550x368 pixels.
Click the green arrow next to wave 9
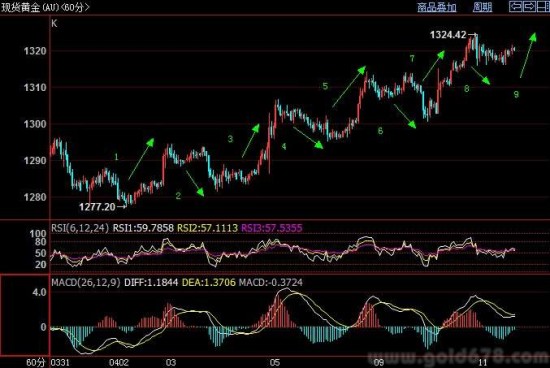[528, 55]
